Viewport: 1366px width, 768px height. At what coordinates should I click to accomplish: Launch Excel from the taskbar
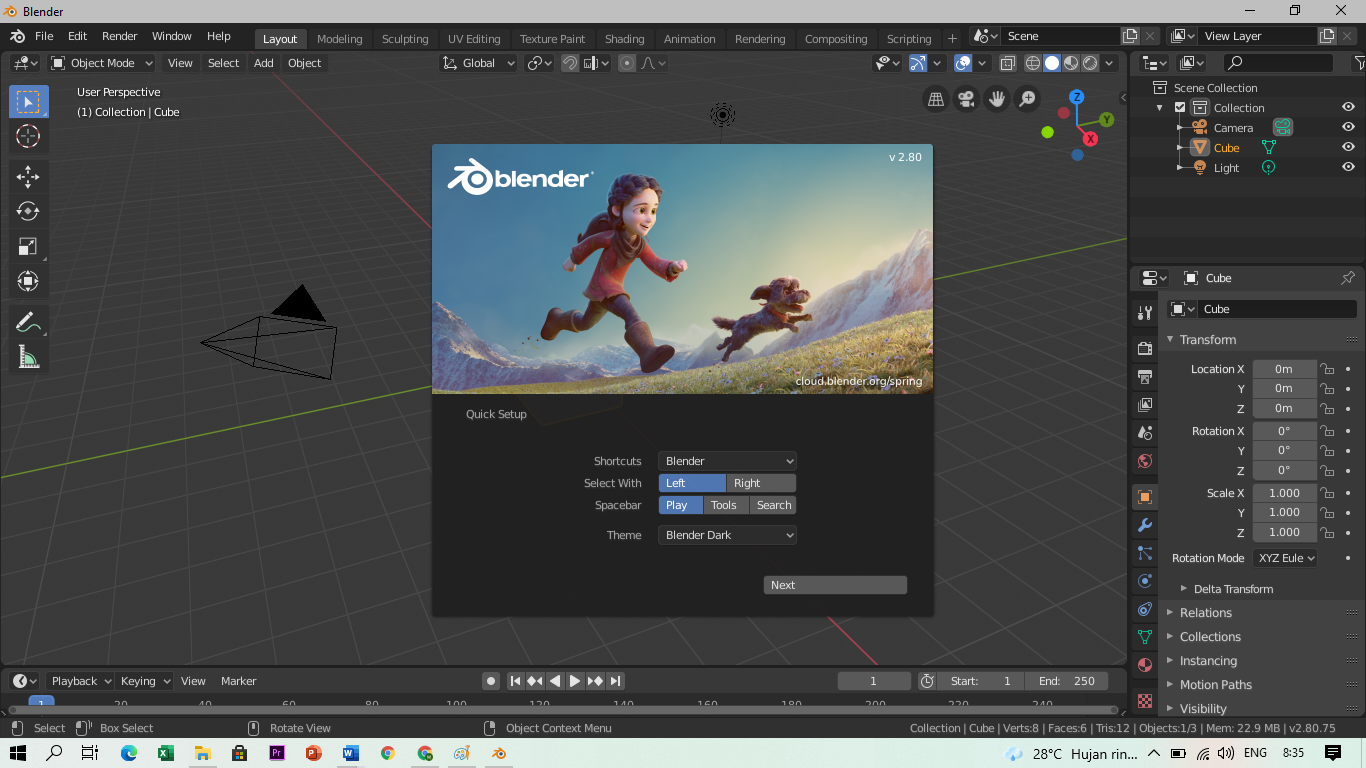(165, 753)
